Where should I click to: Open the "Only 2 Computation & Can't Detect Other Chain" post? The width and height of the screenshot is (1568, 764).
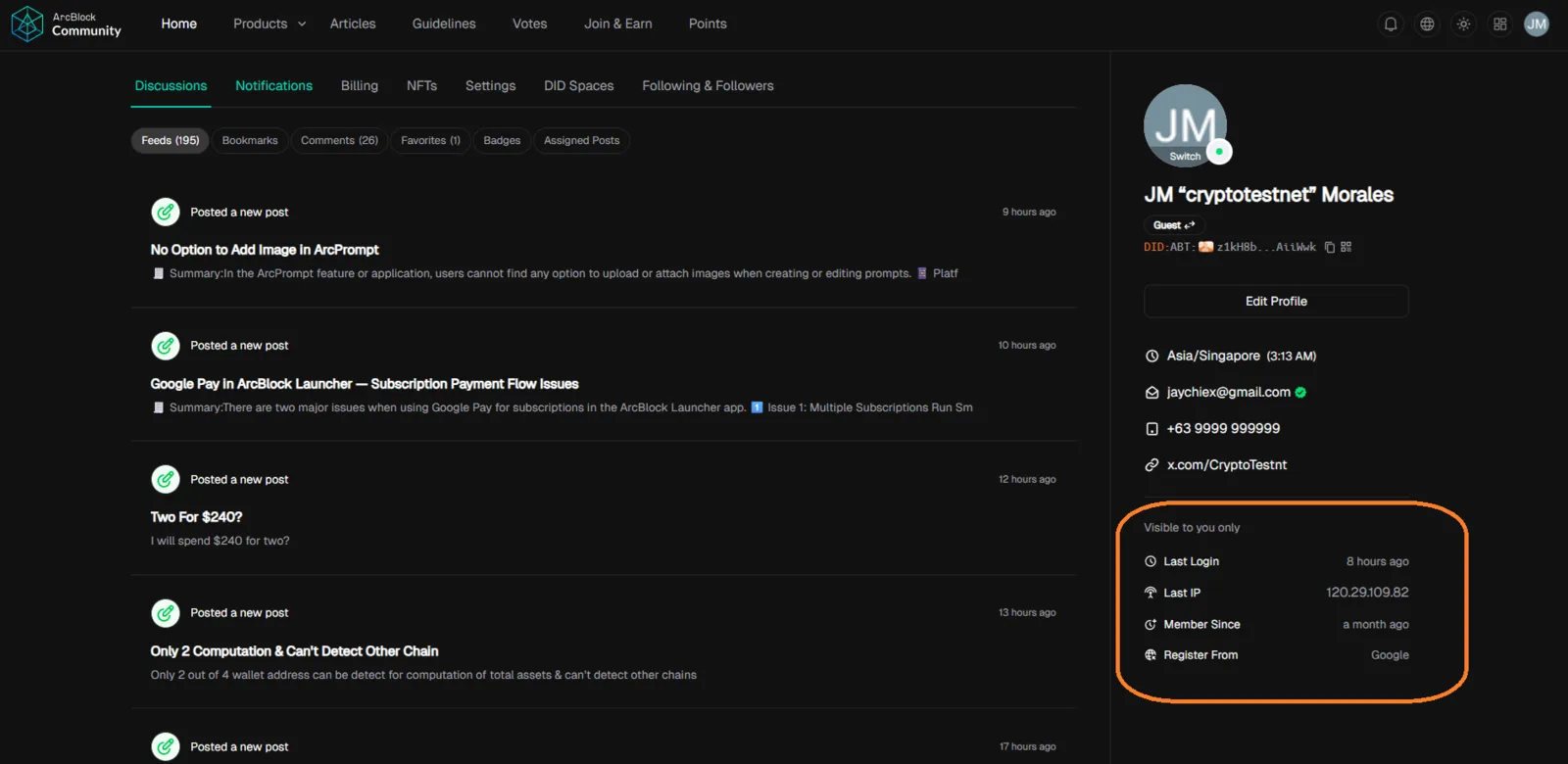pos(294,651)
